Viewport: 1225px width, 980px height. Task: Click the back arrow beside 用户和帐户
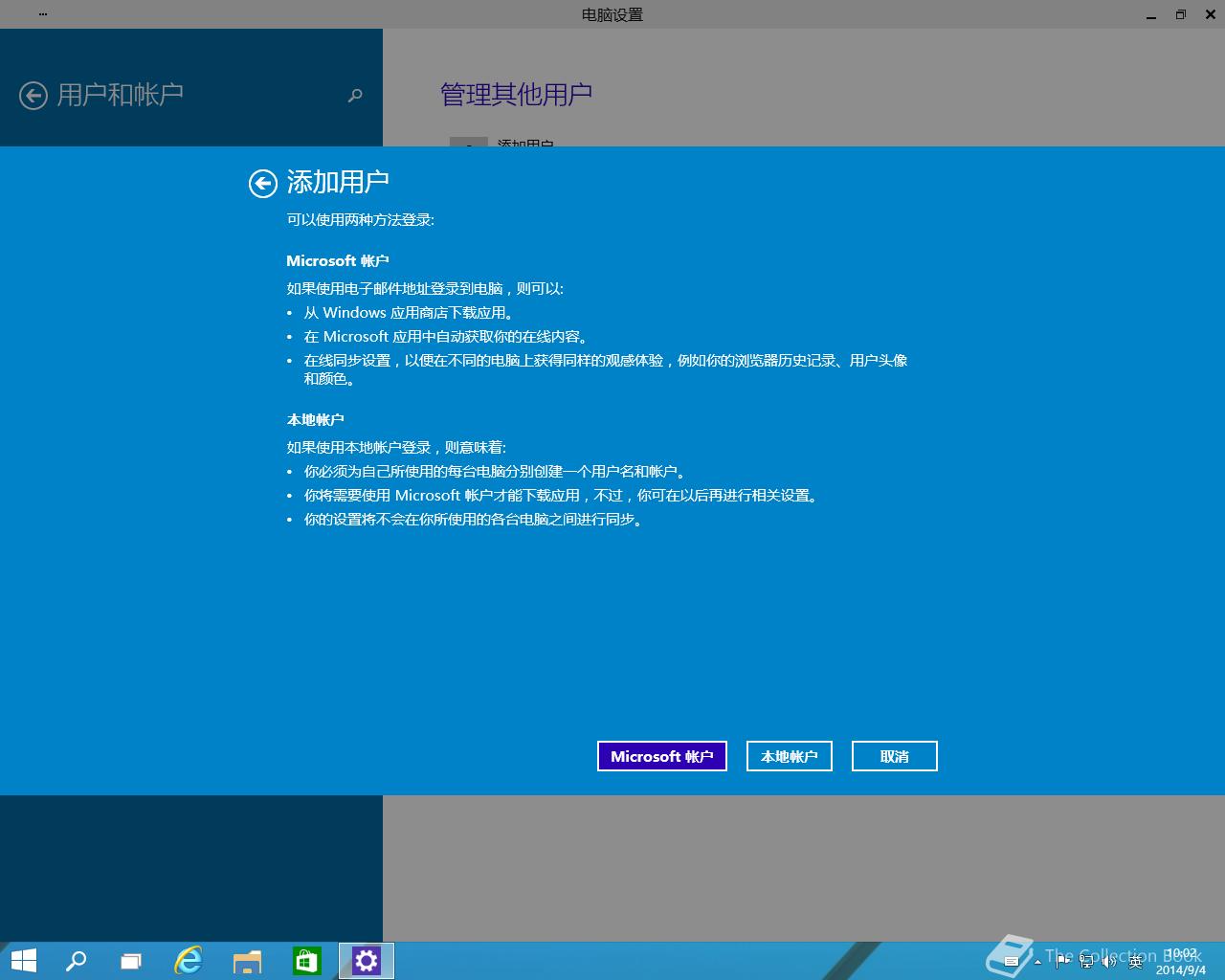click(x=33, y=96)
